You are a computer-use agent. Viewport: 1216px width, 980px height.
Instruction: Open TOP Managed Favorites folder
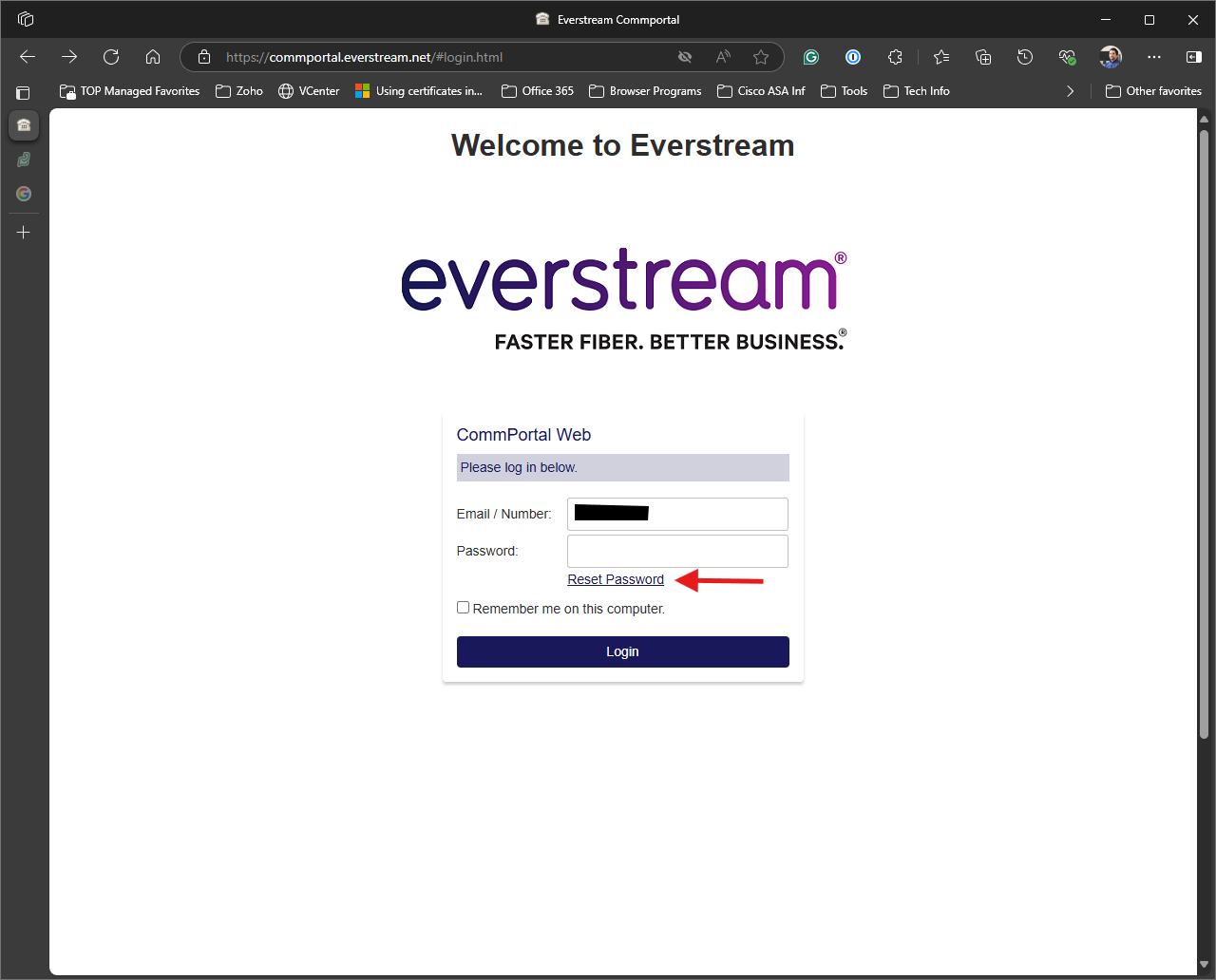click(x=129, y=91)
